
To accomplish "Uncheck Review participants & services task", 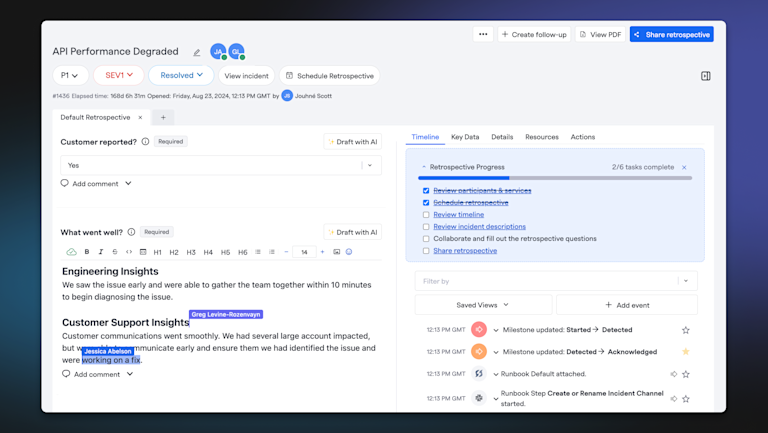I will [x=426, y=191].
